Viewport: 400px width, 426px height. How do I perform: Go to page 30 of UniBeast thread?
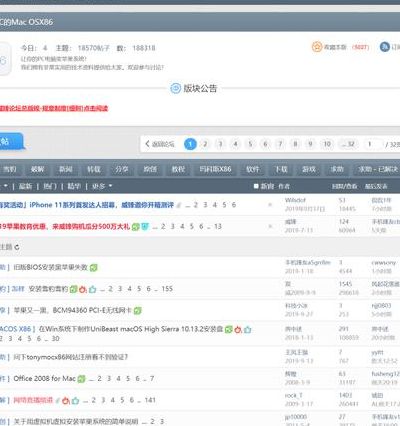pos(56,339)
